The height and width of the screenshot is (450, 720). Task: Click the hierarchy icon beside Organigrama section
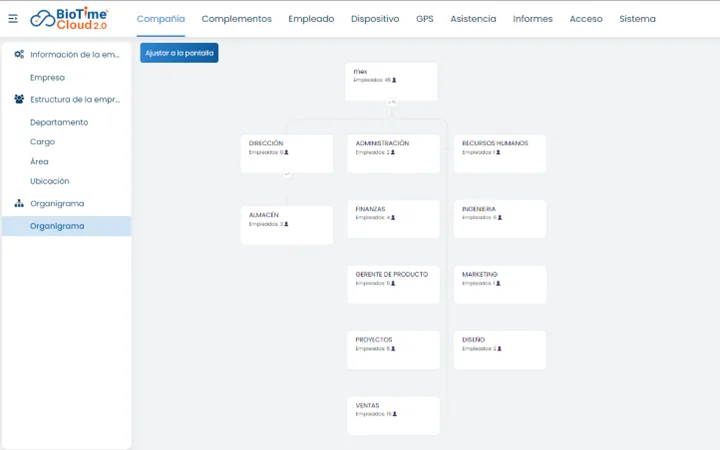(x=19, y=203)
